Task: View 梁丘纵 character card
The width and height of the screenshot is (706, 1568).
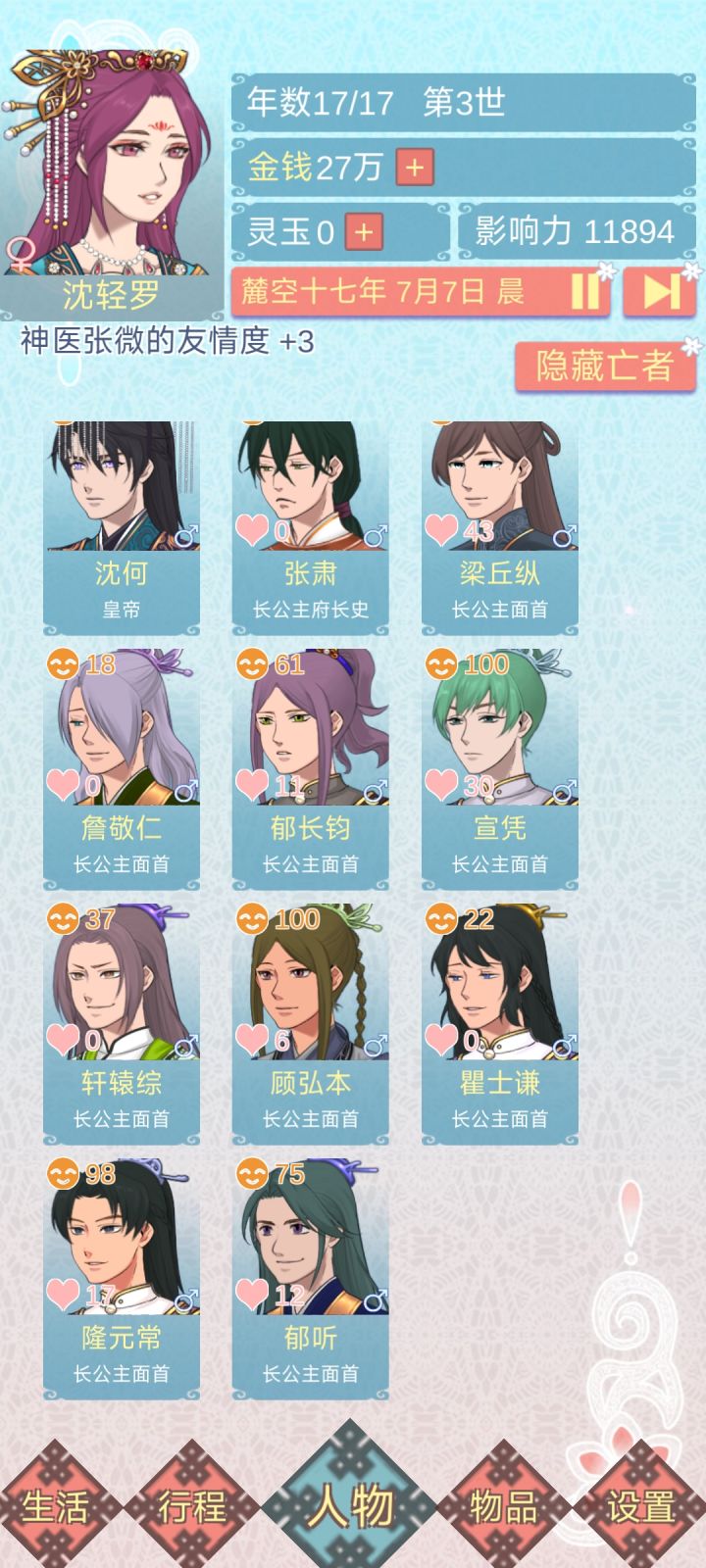Action: point(500,529)
